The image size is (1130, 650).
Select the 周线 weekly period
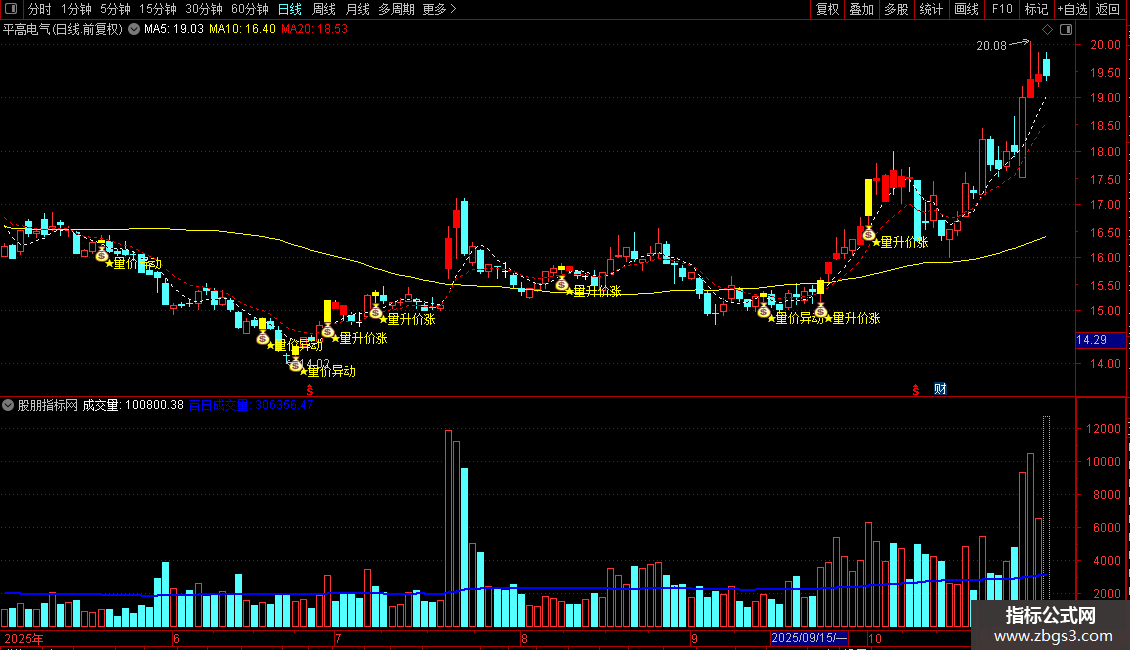[324, 9]
